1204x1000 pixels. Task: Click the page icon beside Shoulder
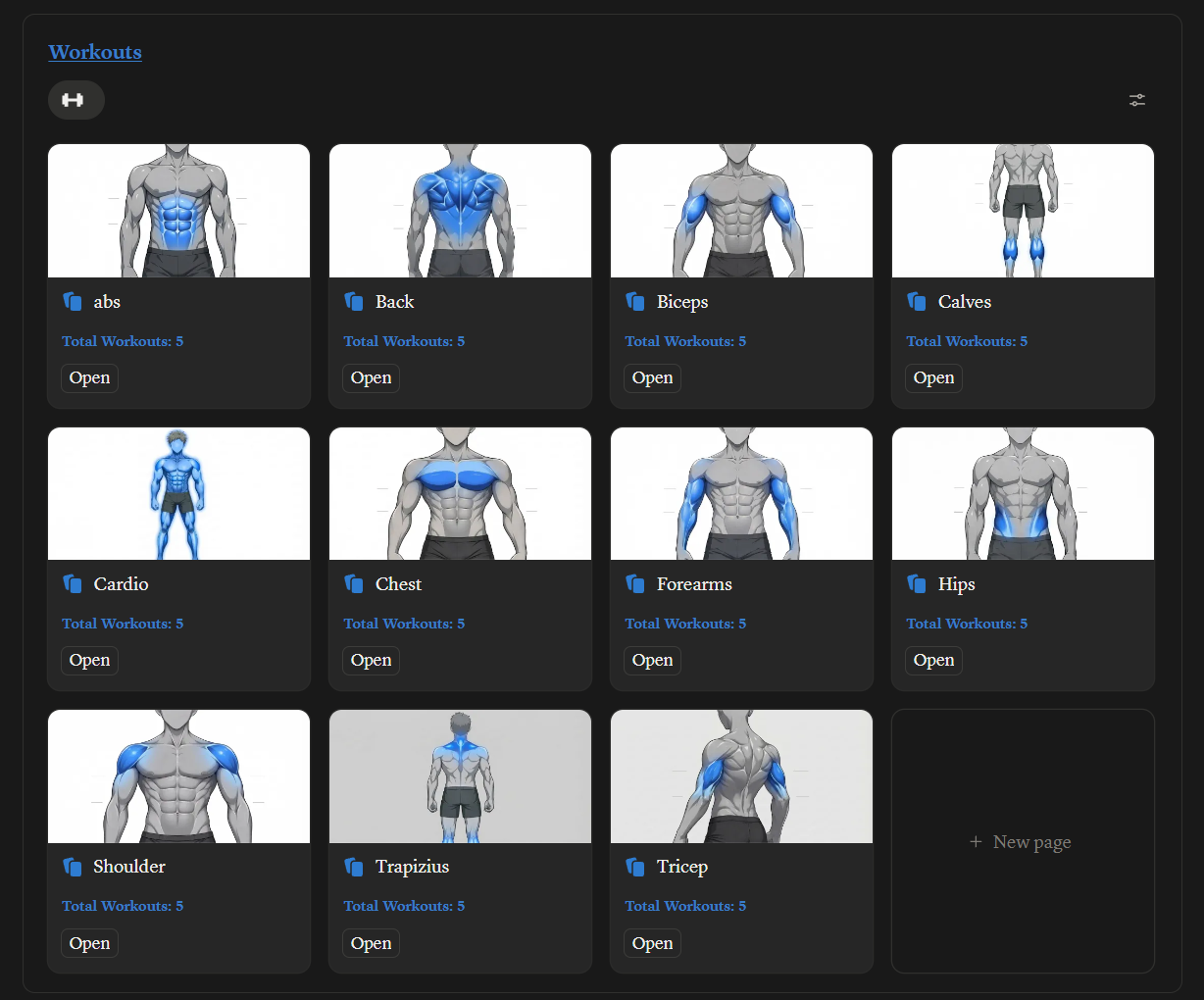[x=73, y=867]
